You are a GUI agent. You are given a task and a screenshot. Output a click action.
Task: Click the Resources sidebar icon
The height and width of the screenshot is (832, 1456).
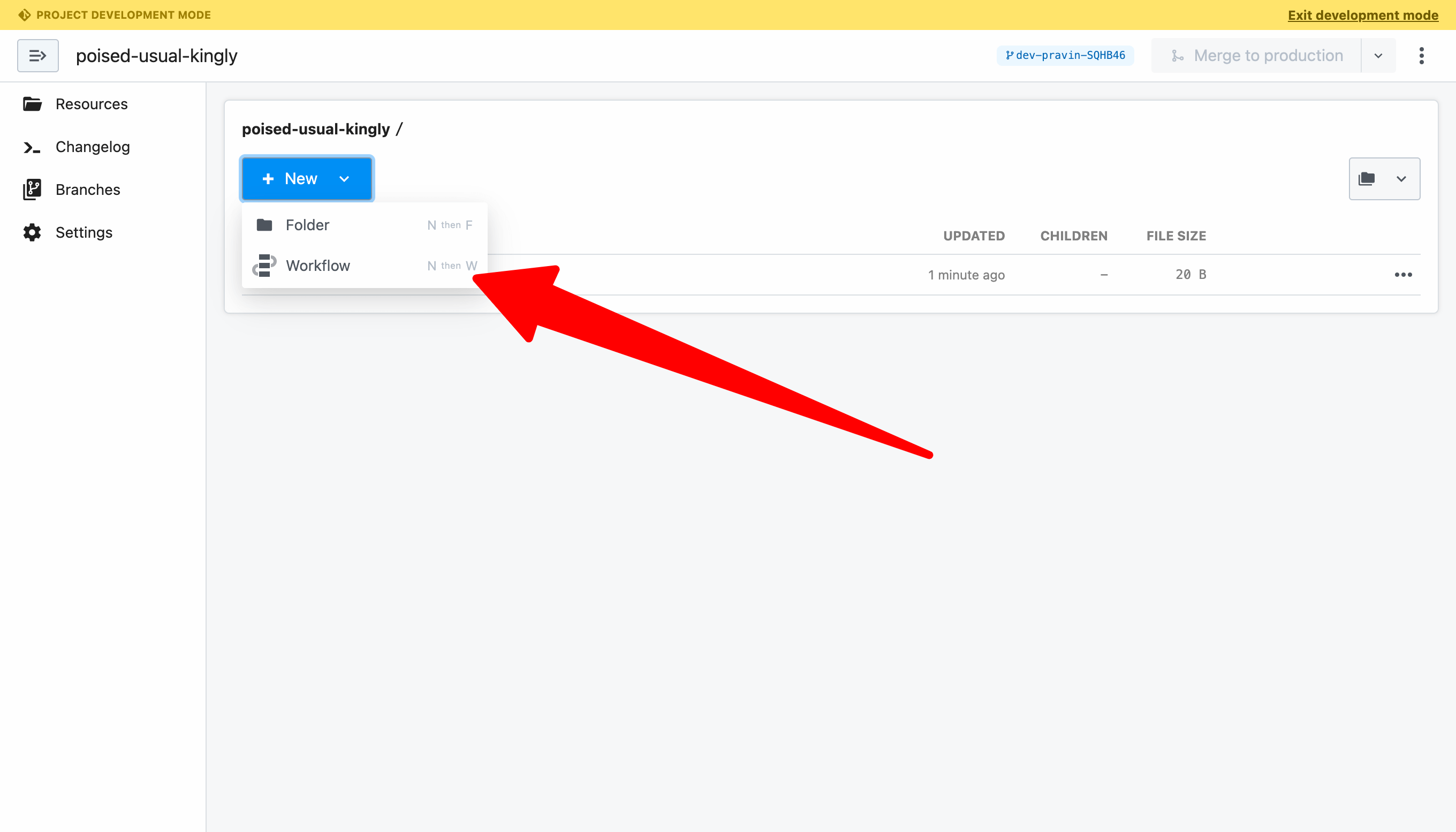pos(34,104)
